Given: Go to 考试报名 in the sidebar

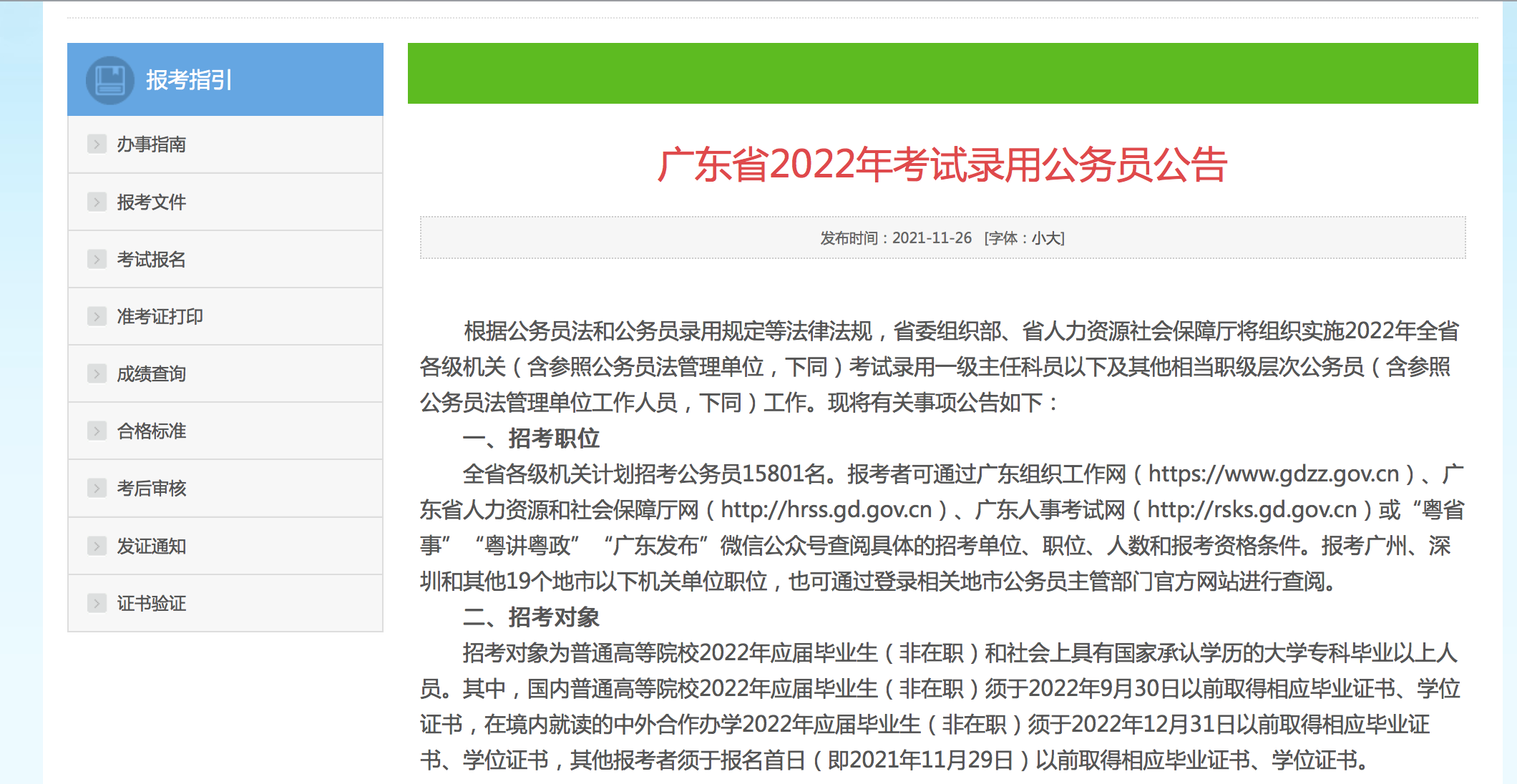Looking at the screenshot, I should tap(225, 259).
